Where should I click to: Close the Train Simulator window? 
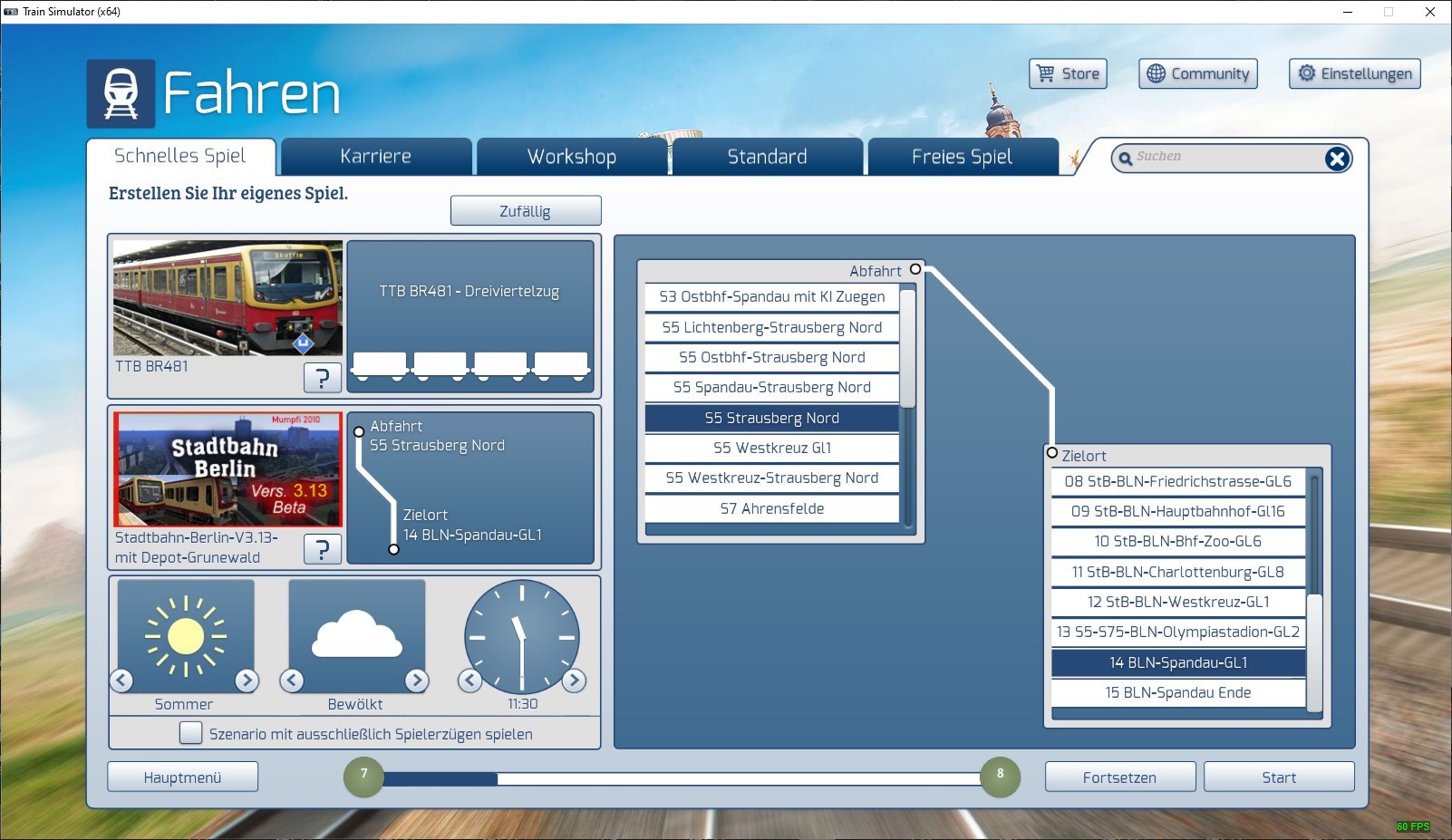1430,12
